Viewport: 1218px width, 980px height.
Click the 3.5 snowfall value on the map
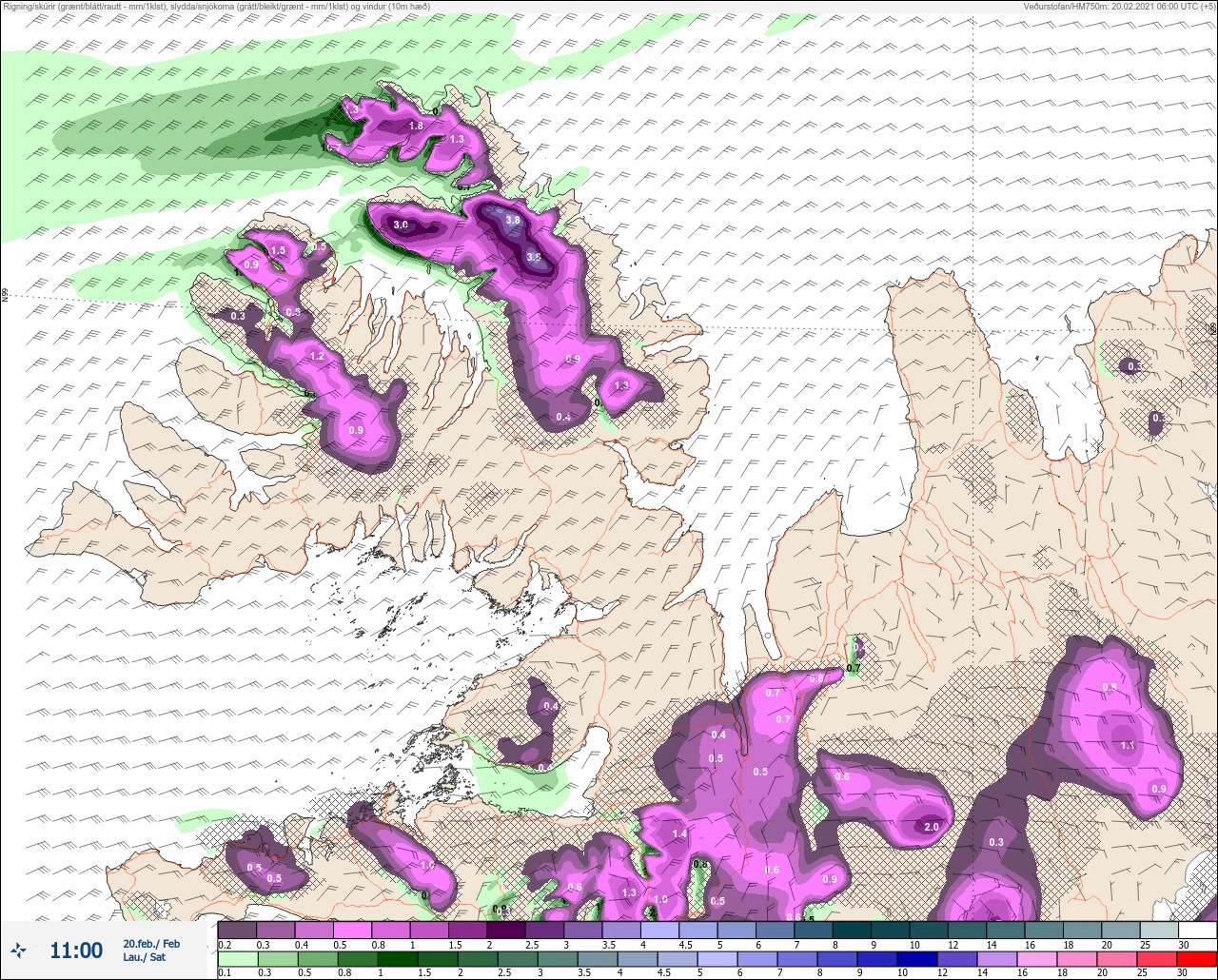[x=535, y=257]
